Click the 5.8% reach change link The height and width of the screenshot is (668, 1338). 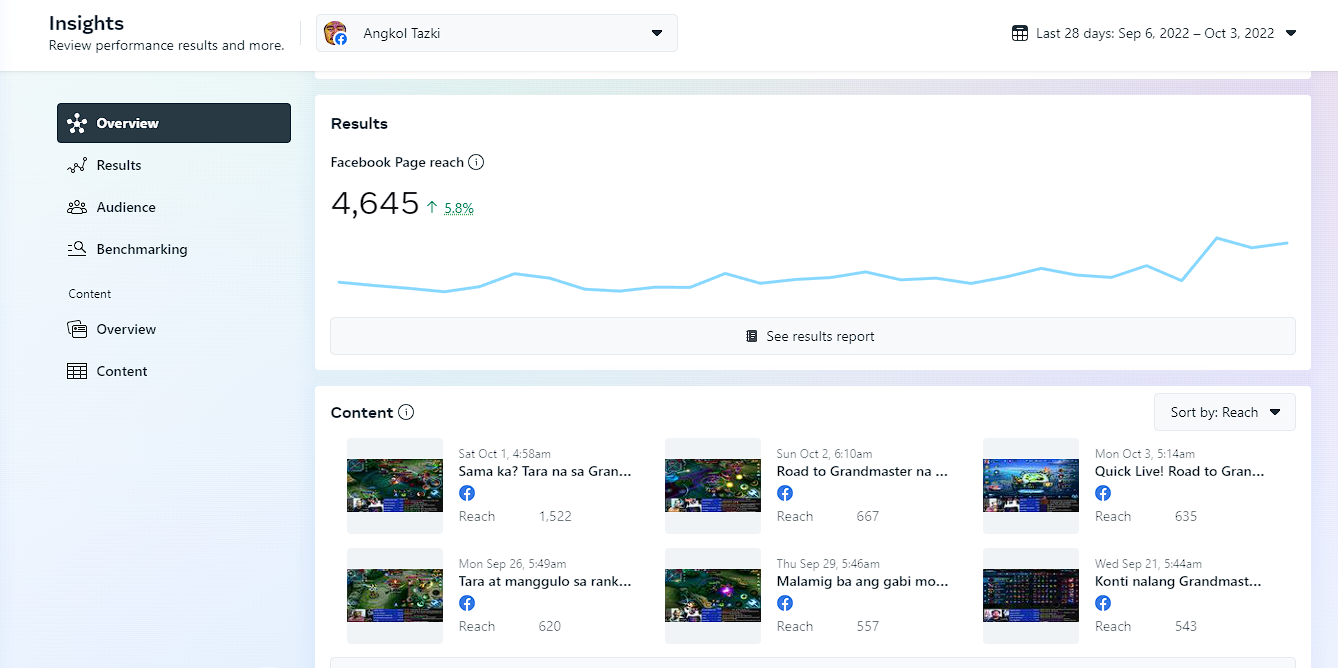pyautogui.click(x=459, y=208)
